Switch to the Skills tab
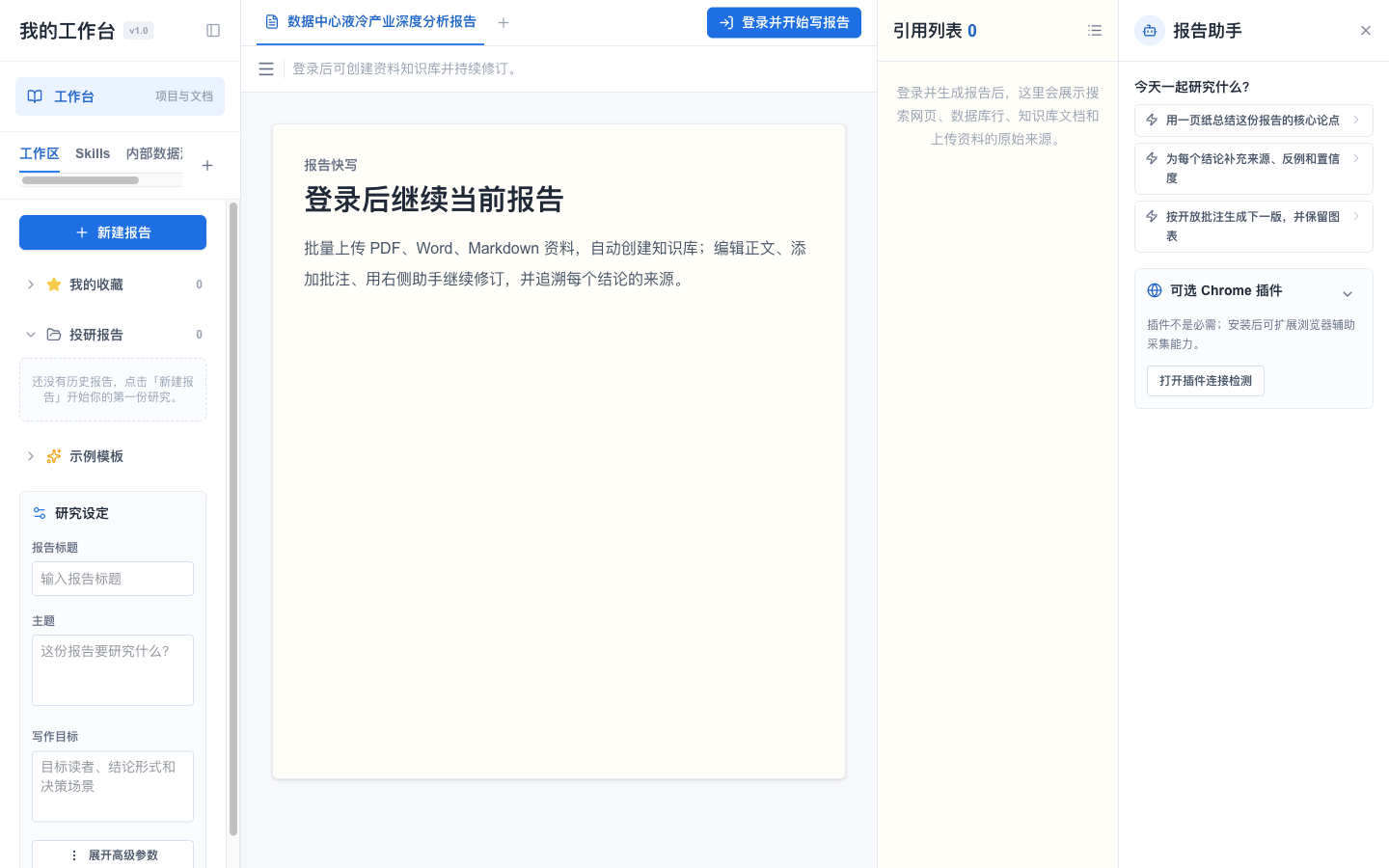The height and width of the screenshot is (868, 1389). pyautogui.click(x=93, y=154)
